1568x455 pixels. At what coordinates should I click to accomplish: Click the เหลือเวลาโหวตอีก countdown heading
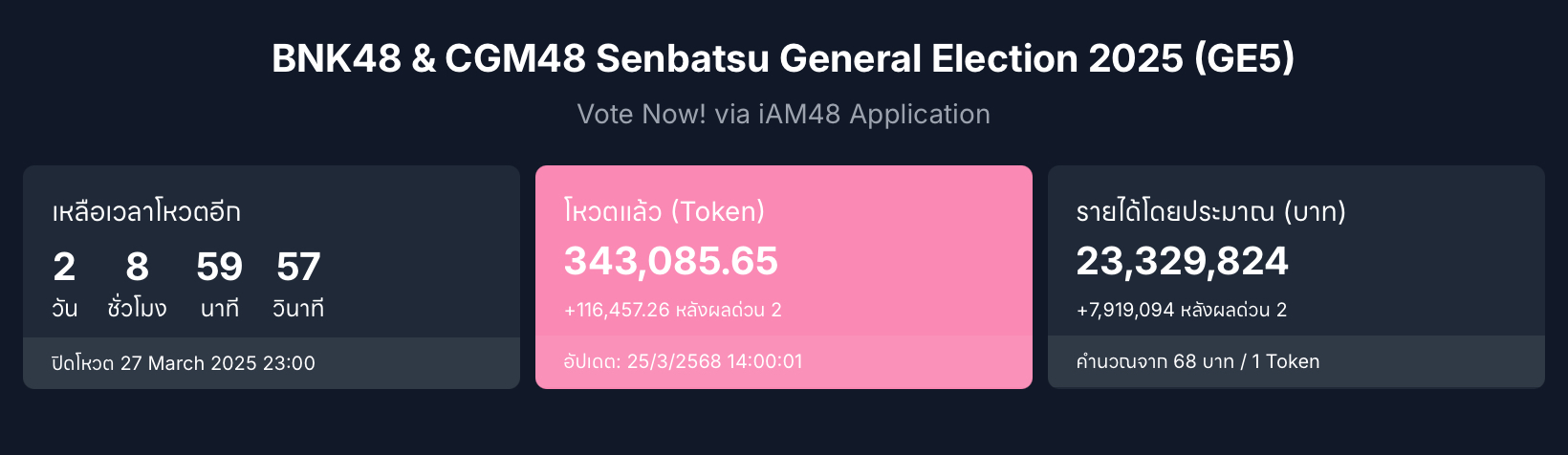tap(146, 211)
